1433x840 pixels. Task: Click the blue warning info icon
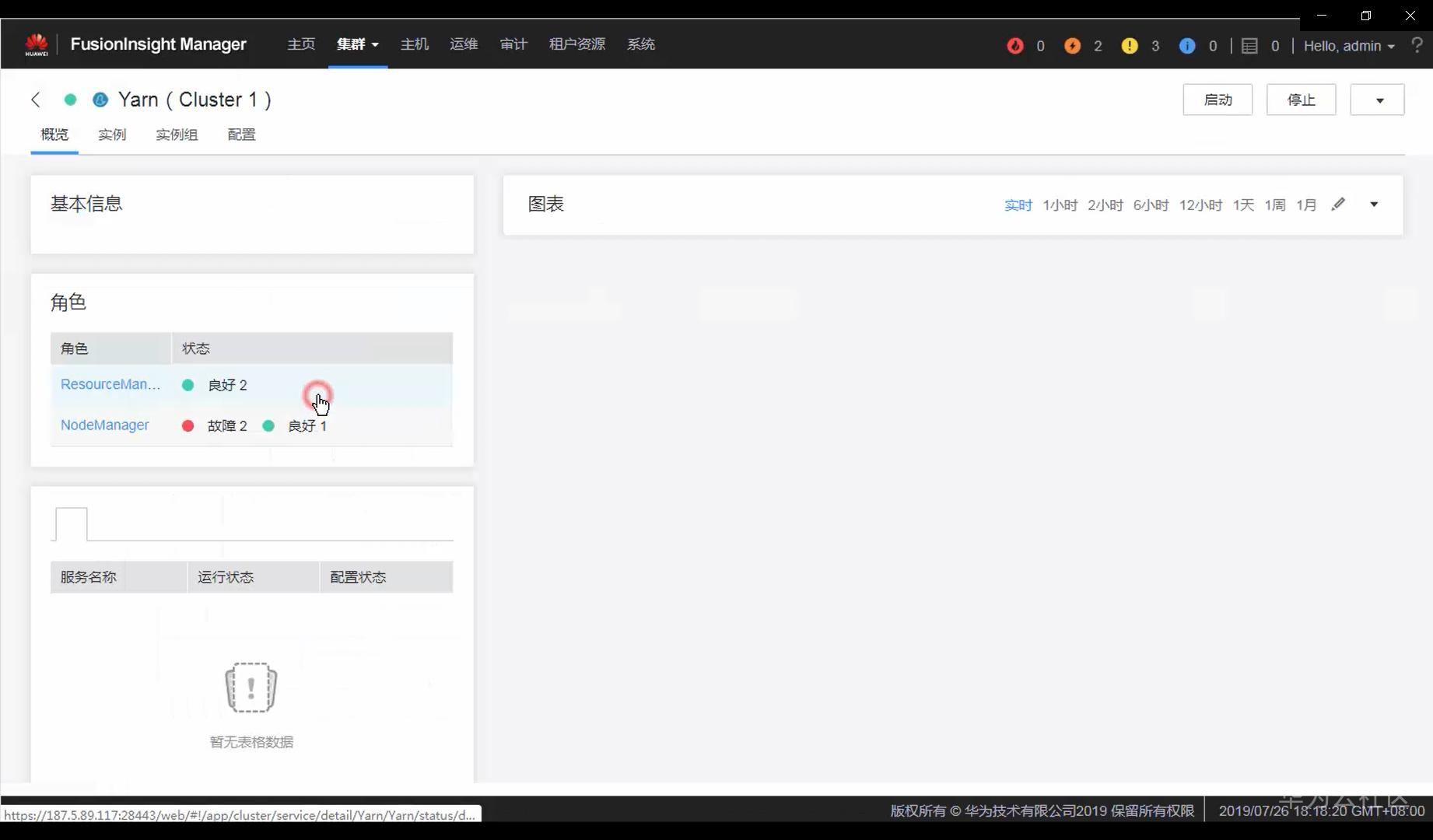[1186, 45]
